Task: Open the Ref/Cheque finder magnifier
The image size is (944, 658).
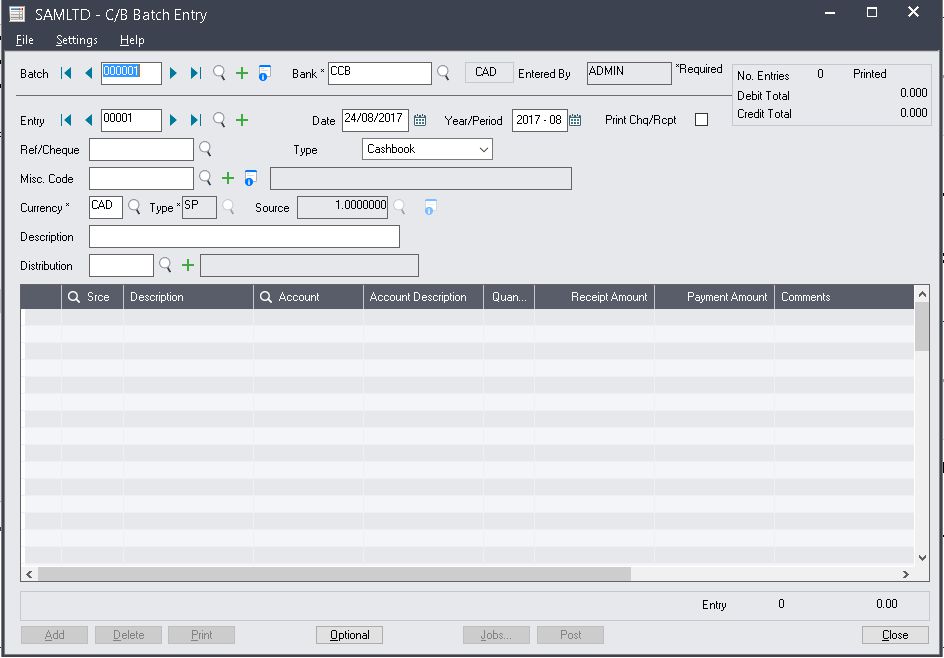Action: click(x=205, y=149)
